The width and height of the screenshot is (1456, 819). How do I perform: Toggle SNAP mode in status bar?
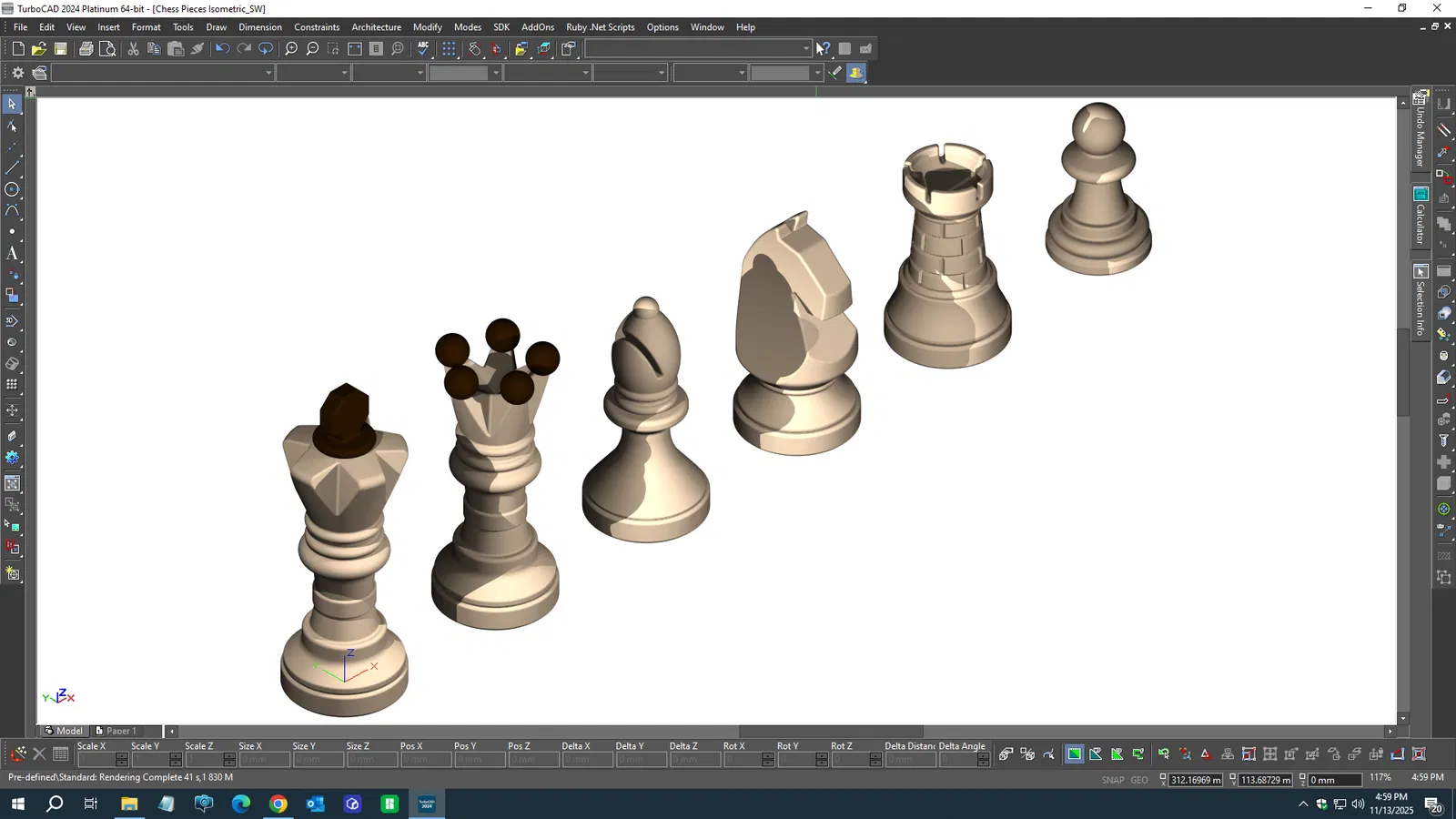[1112, 780]
